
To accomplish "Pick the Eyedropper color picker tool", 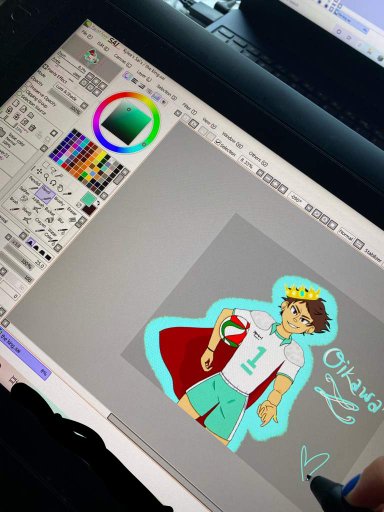I will 68,193.
